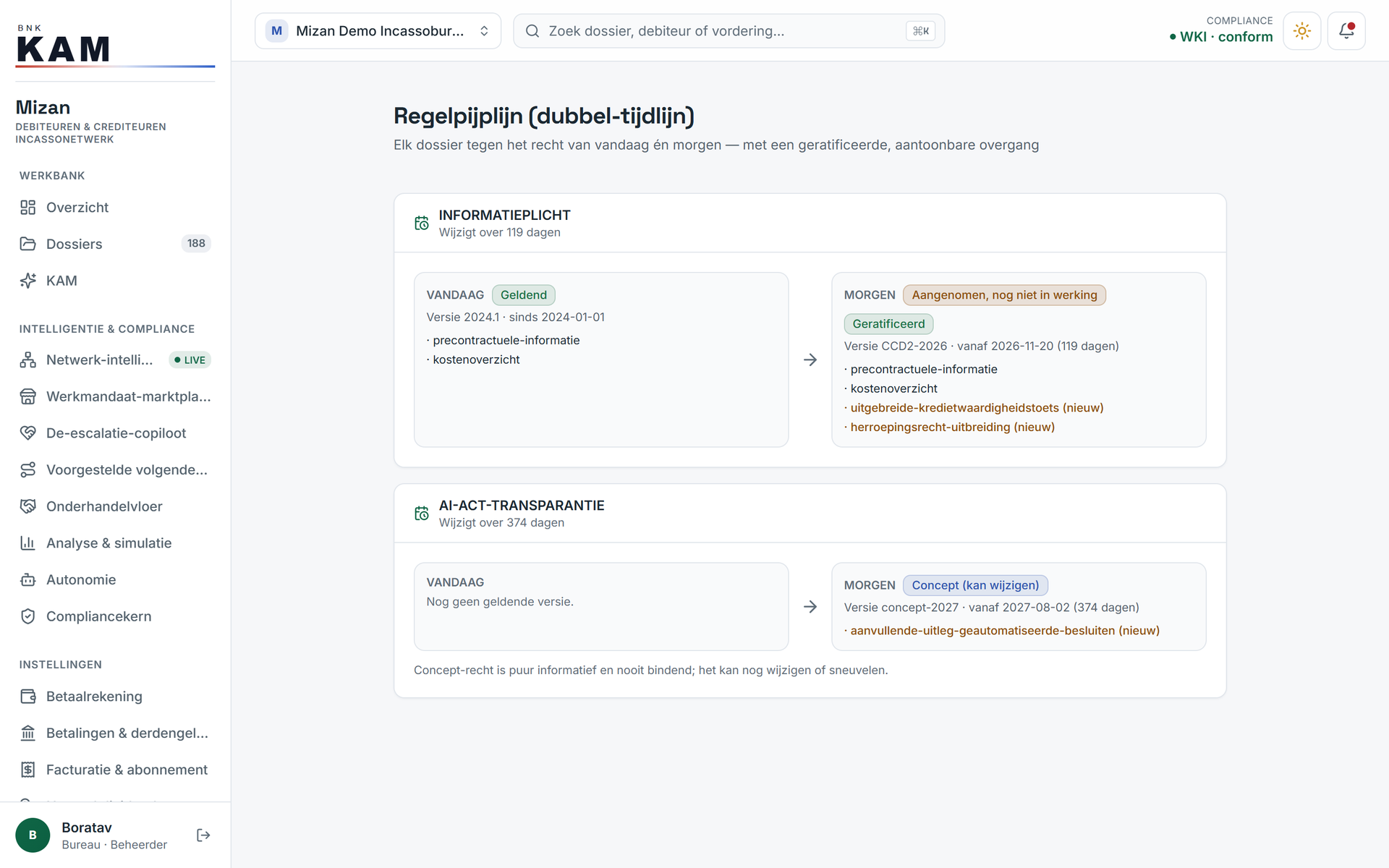Screen dimensions: 1389x868
Task: Click the log out icon next to Boratav
Action: [x=203, y=835]
